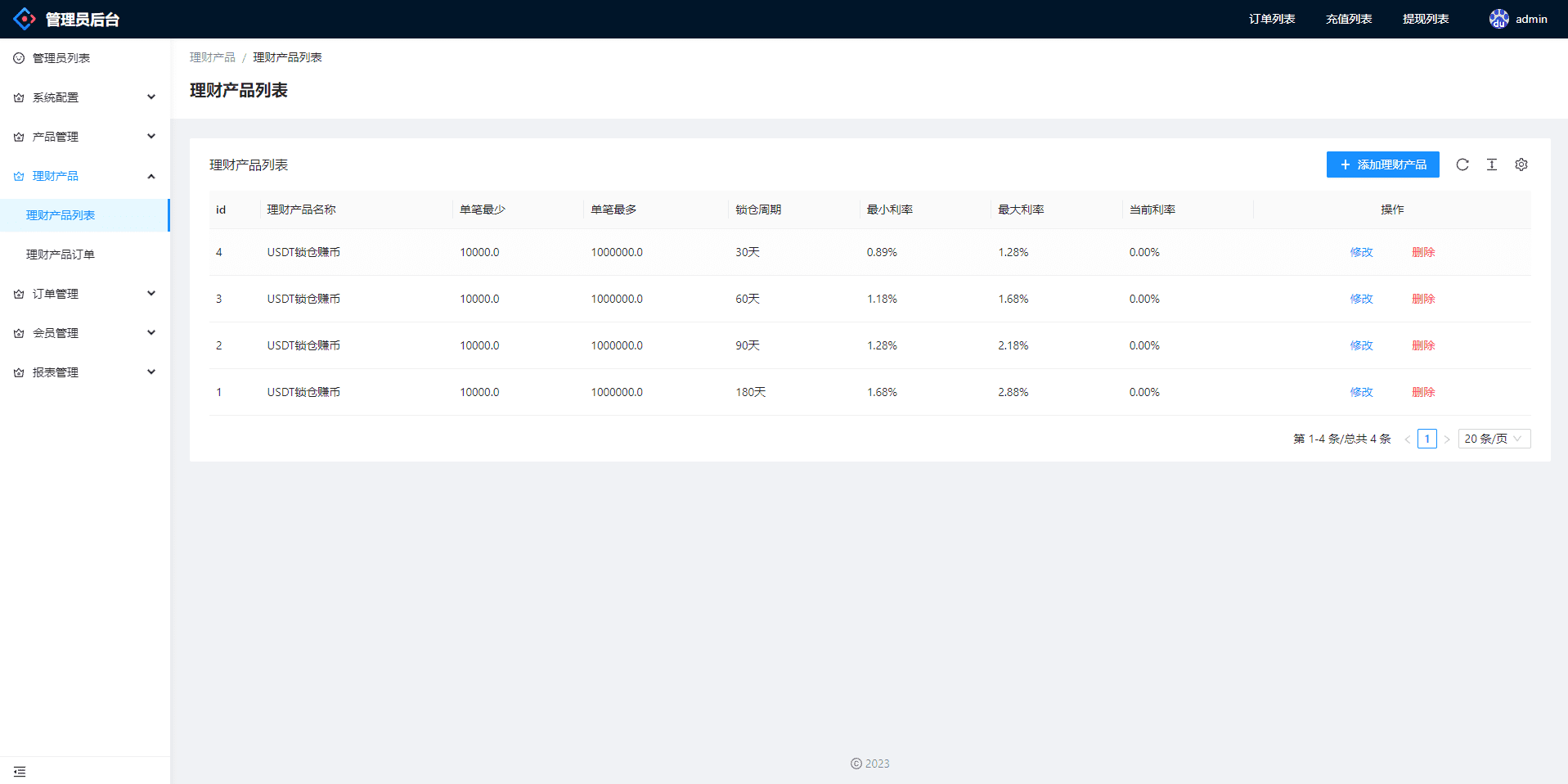The height and width of the screenshot is (784, 1568).
Task: Open column settings gear icon
Action: pyautogui.click(x=1521, y=164)
